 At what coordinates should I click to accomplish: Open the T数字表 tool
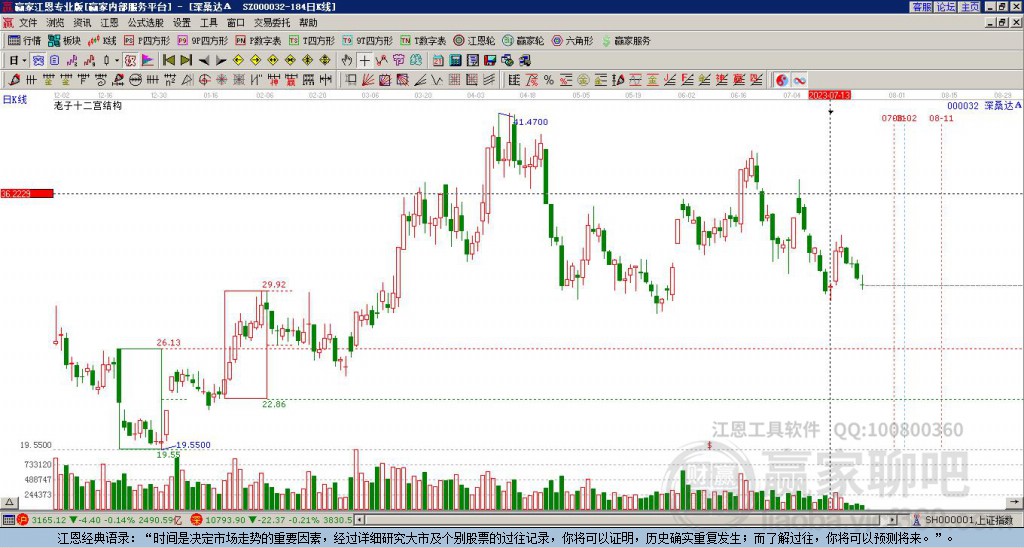(x=423, y=40)
